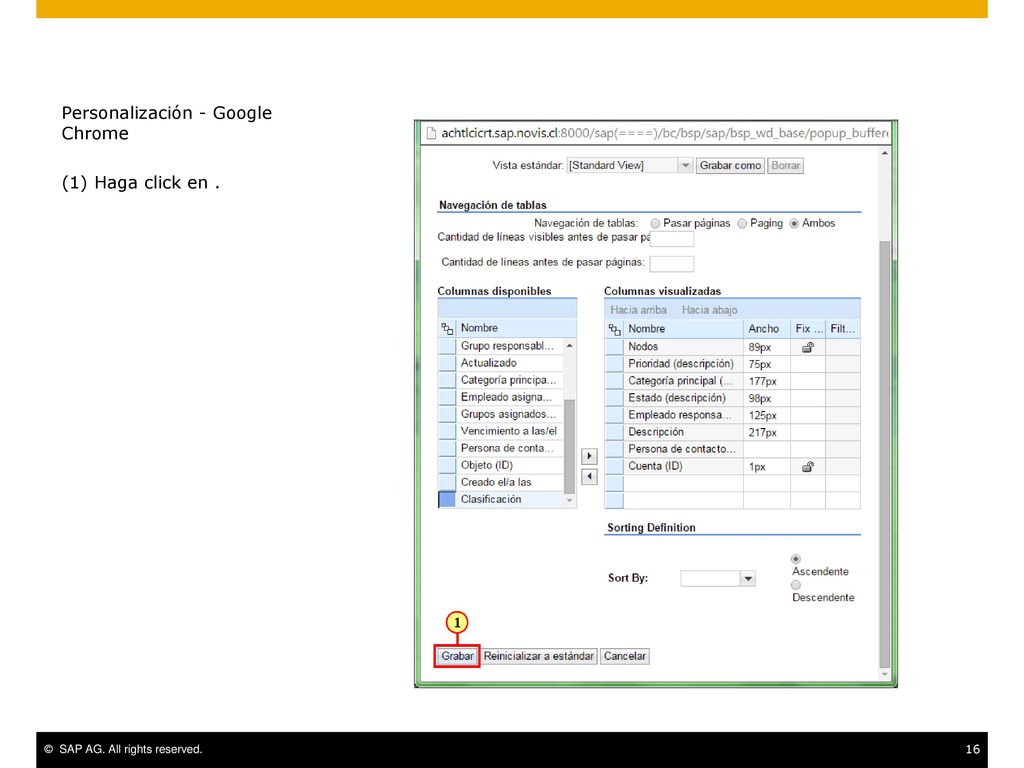
Task: Click the líneas visibles antes de pasar input
Action: (672, 238)
